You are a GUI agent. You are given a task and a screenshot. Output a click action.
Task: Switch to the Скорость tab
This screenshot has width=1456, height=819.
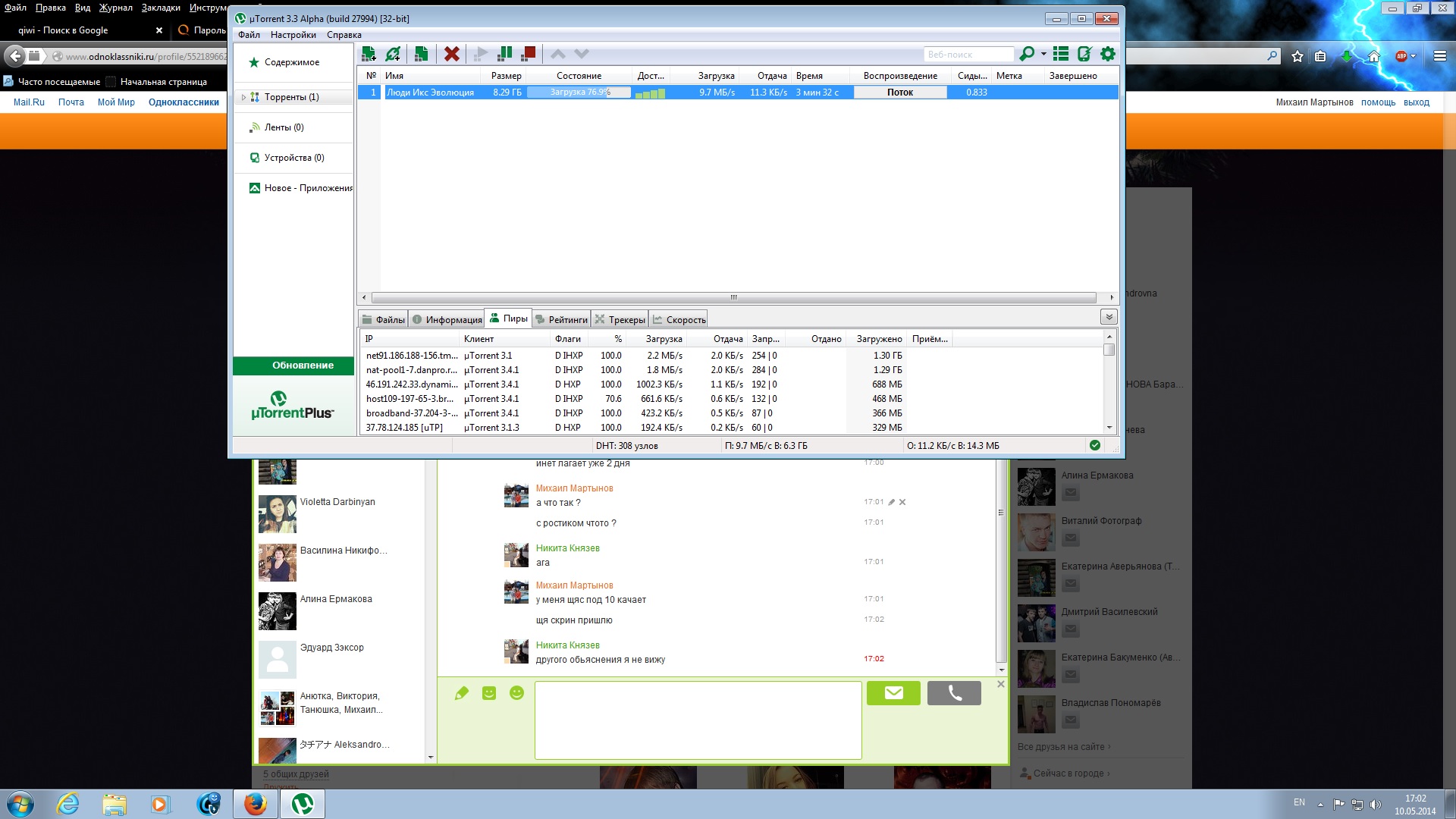click(x=679, y=320)
